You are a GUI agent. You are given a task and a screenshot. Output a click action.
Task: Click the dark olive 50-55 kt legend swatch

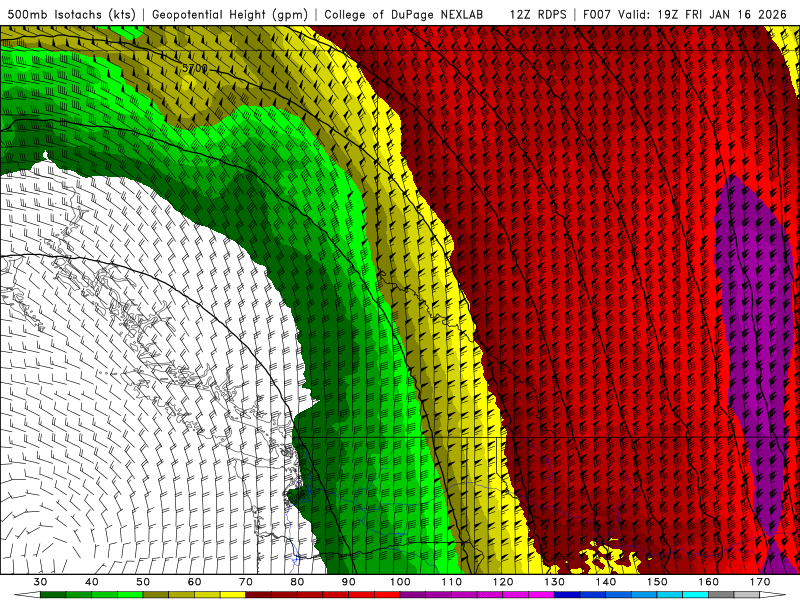(156, 594)
